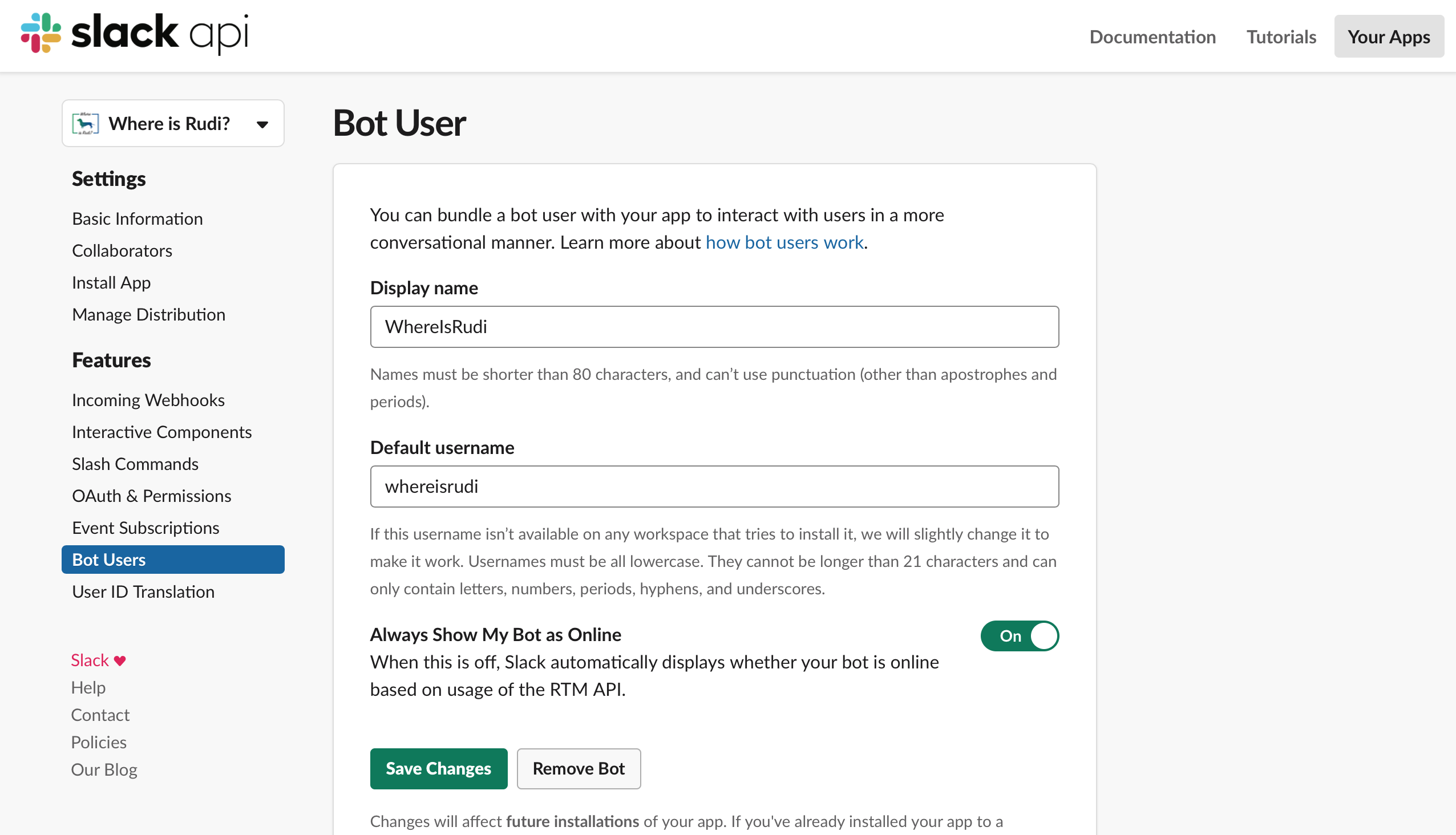This screenshot has height=835, width=1456.
Task: Click the Slack API logo icon
Action: click(41, 33)
